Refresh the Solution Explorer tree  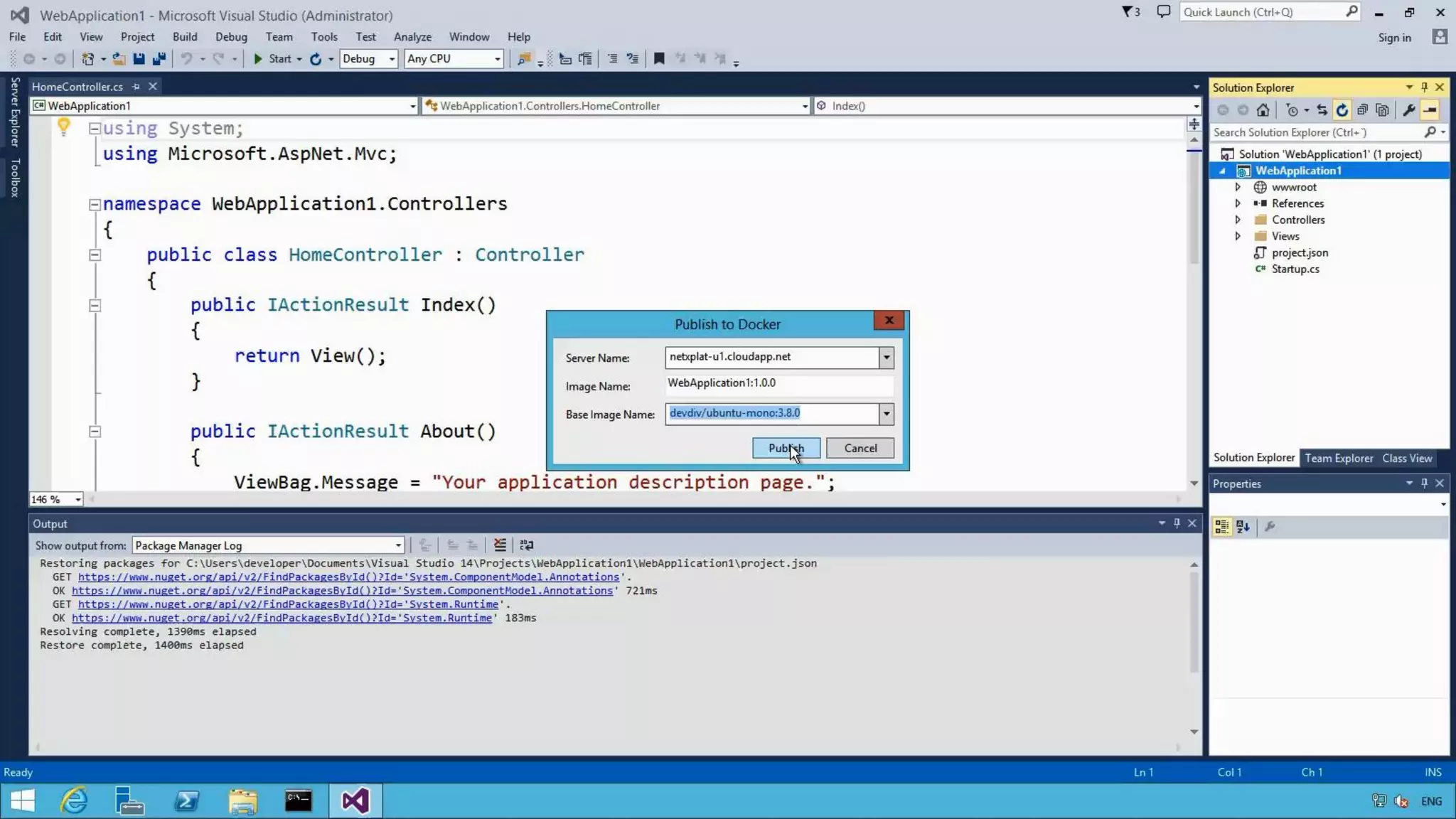(1342, 110)
